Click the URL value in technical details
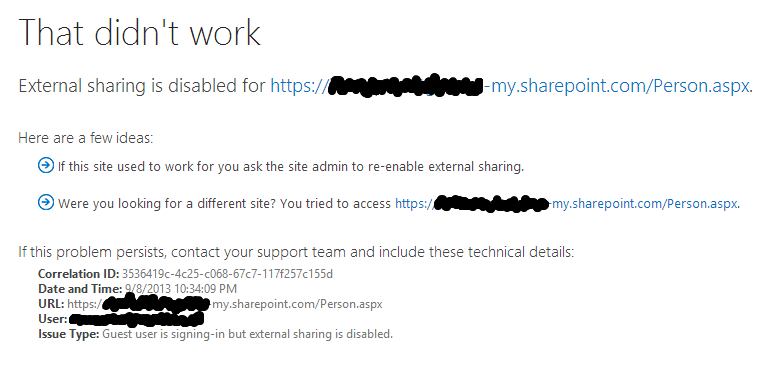 point(225,303)
